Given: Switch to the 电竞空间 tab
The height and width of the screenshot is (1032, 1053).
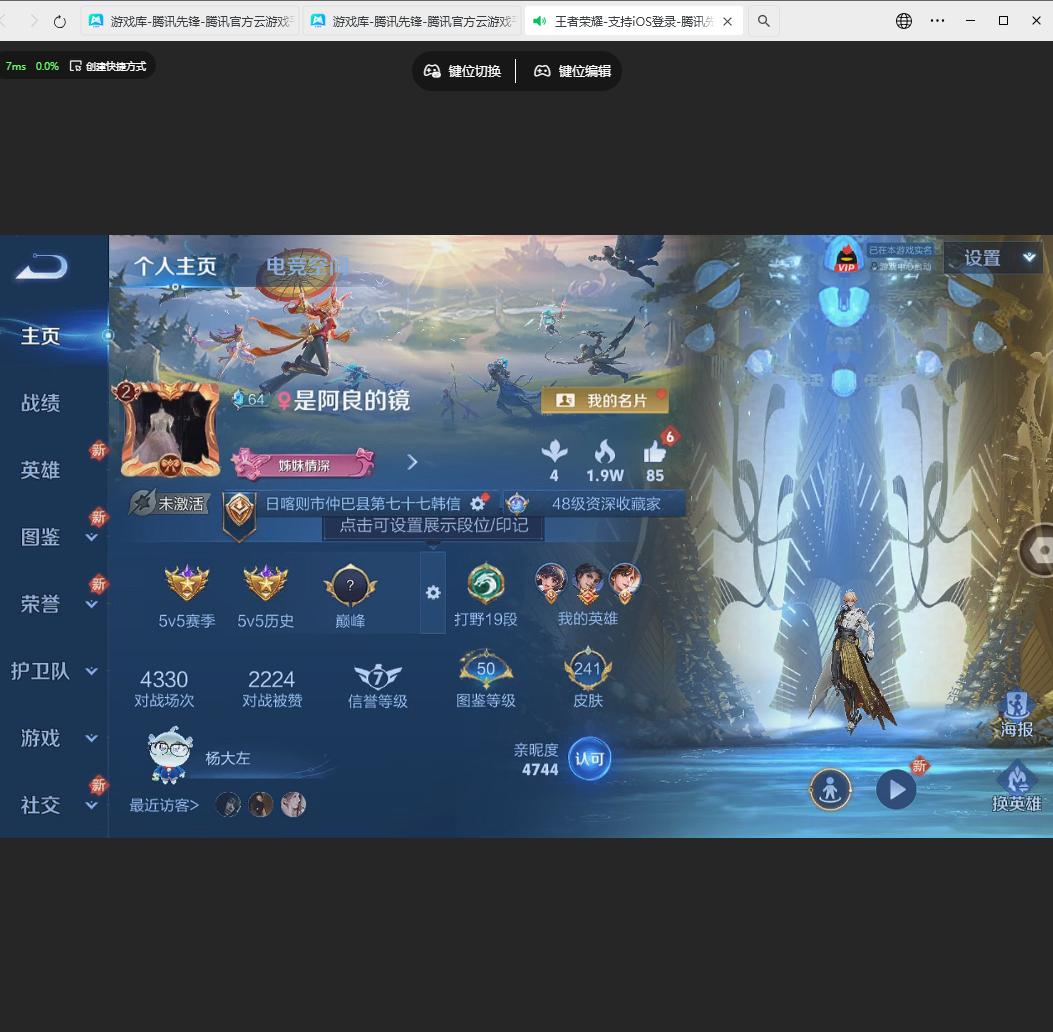Looking at the screenshot, I should [308, 266].
